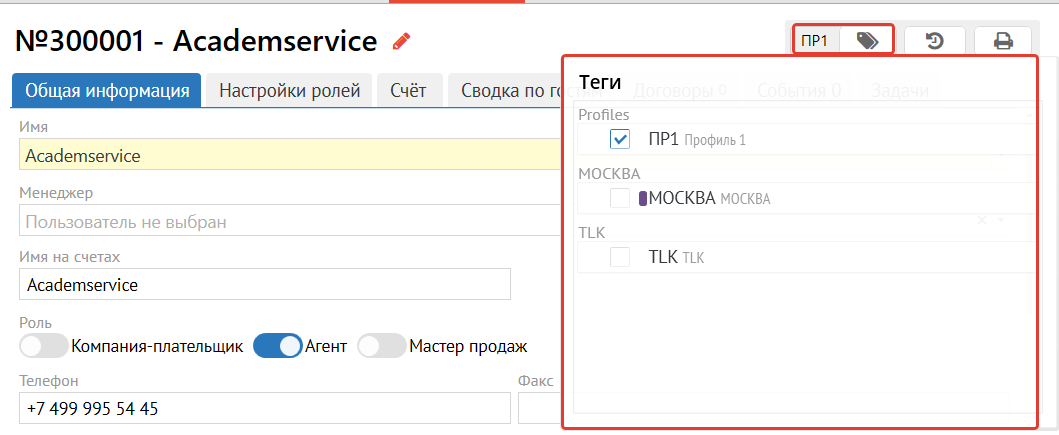Open the Сводка по году tab
This screenshot has height=435, width=1059.
coord(506,91)
